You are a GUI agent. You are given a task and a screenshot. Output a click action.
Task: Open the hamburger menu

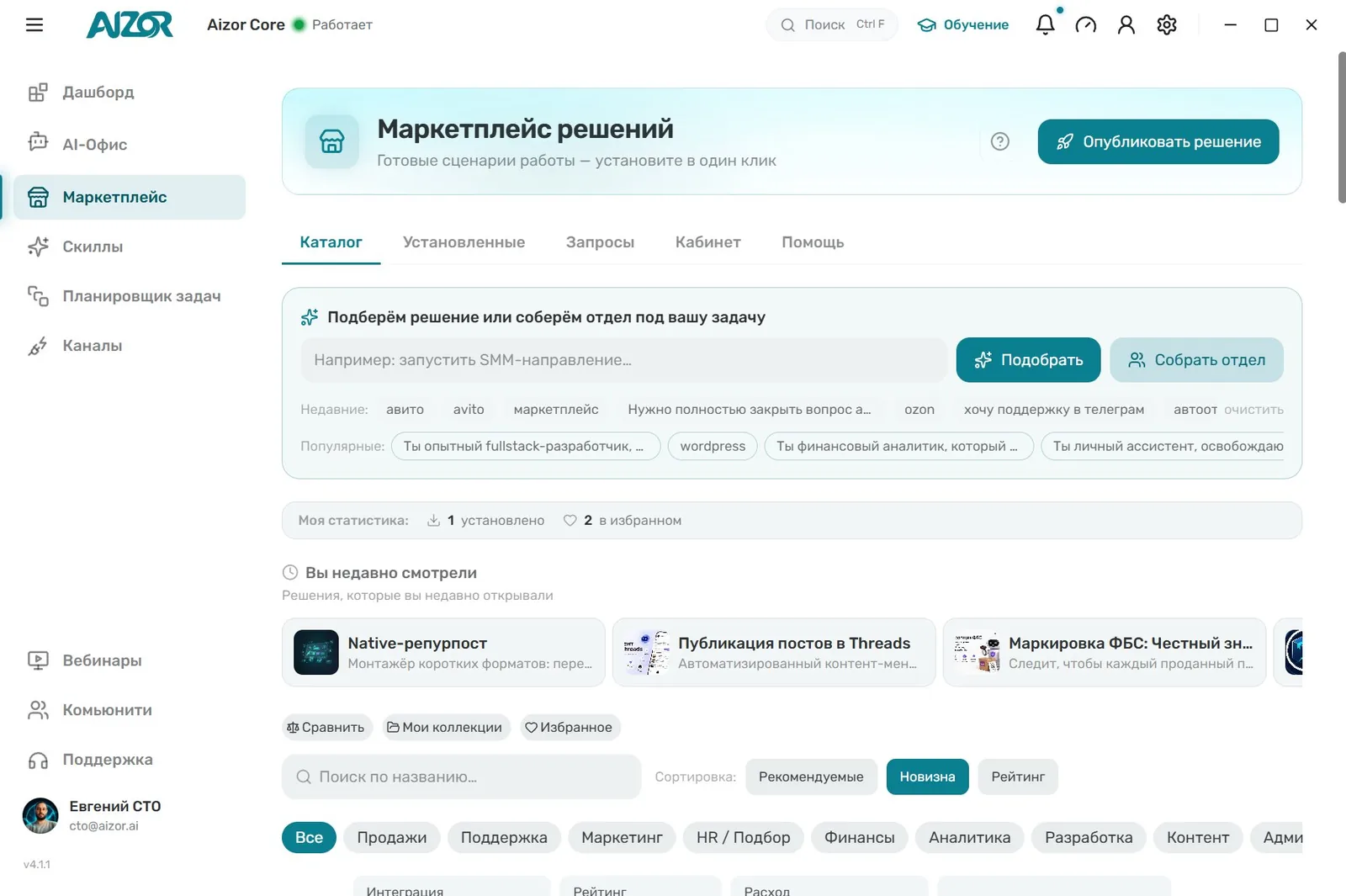pos(34,25)
